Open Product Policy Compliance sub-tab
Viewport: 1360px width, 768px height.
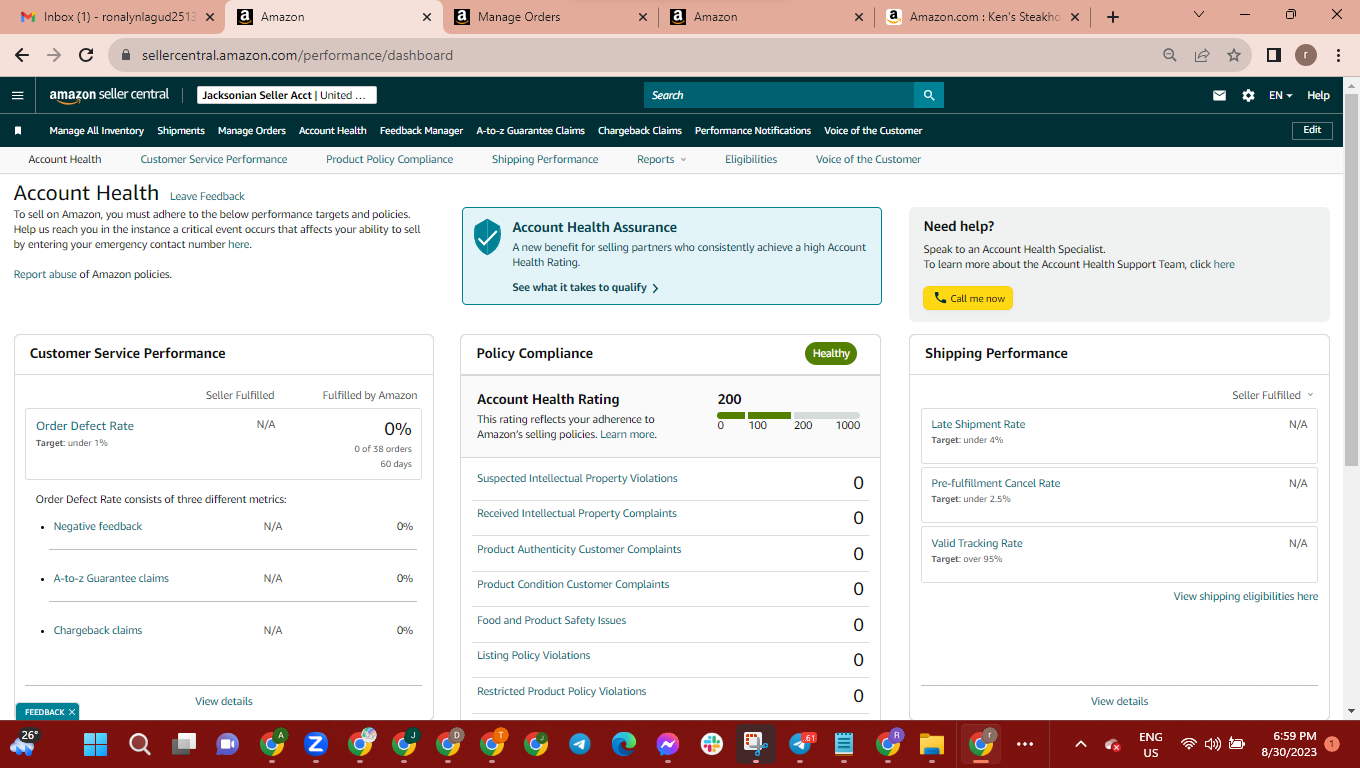click(389, 159)
